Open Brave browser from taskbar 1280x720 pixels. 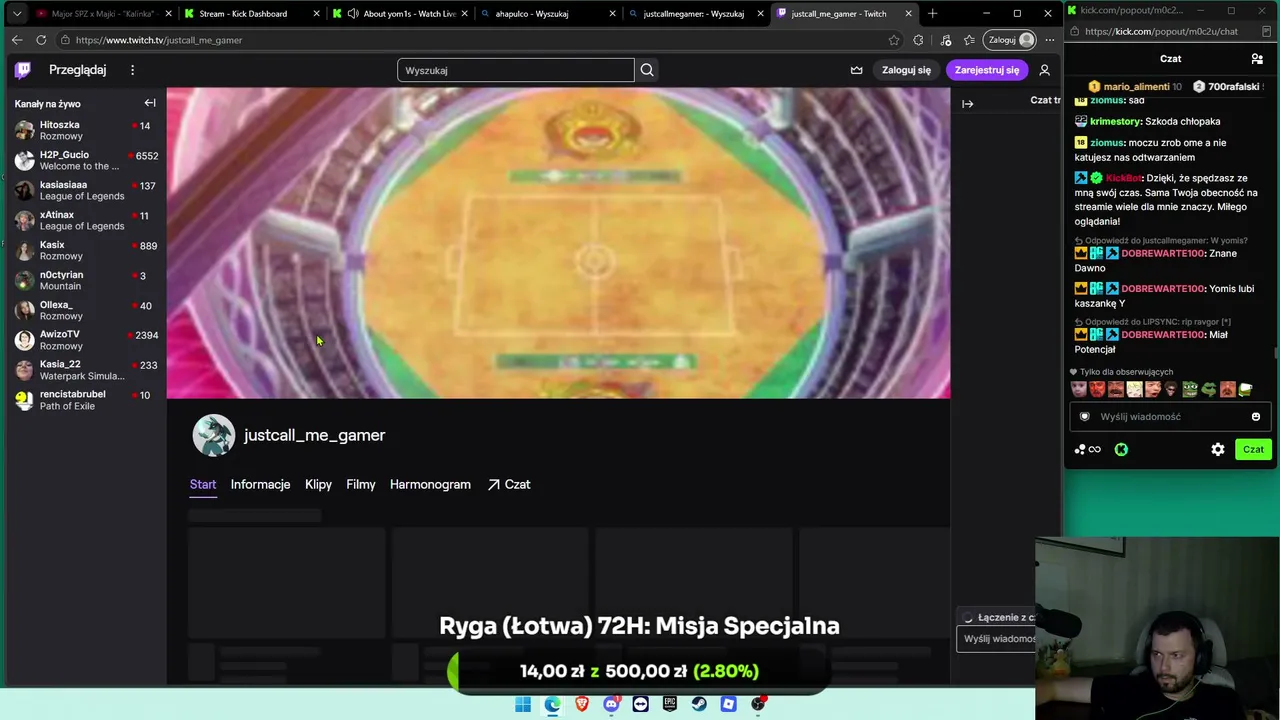click(x=582, y=704)
